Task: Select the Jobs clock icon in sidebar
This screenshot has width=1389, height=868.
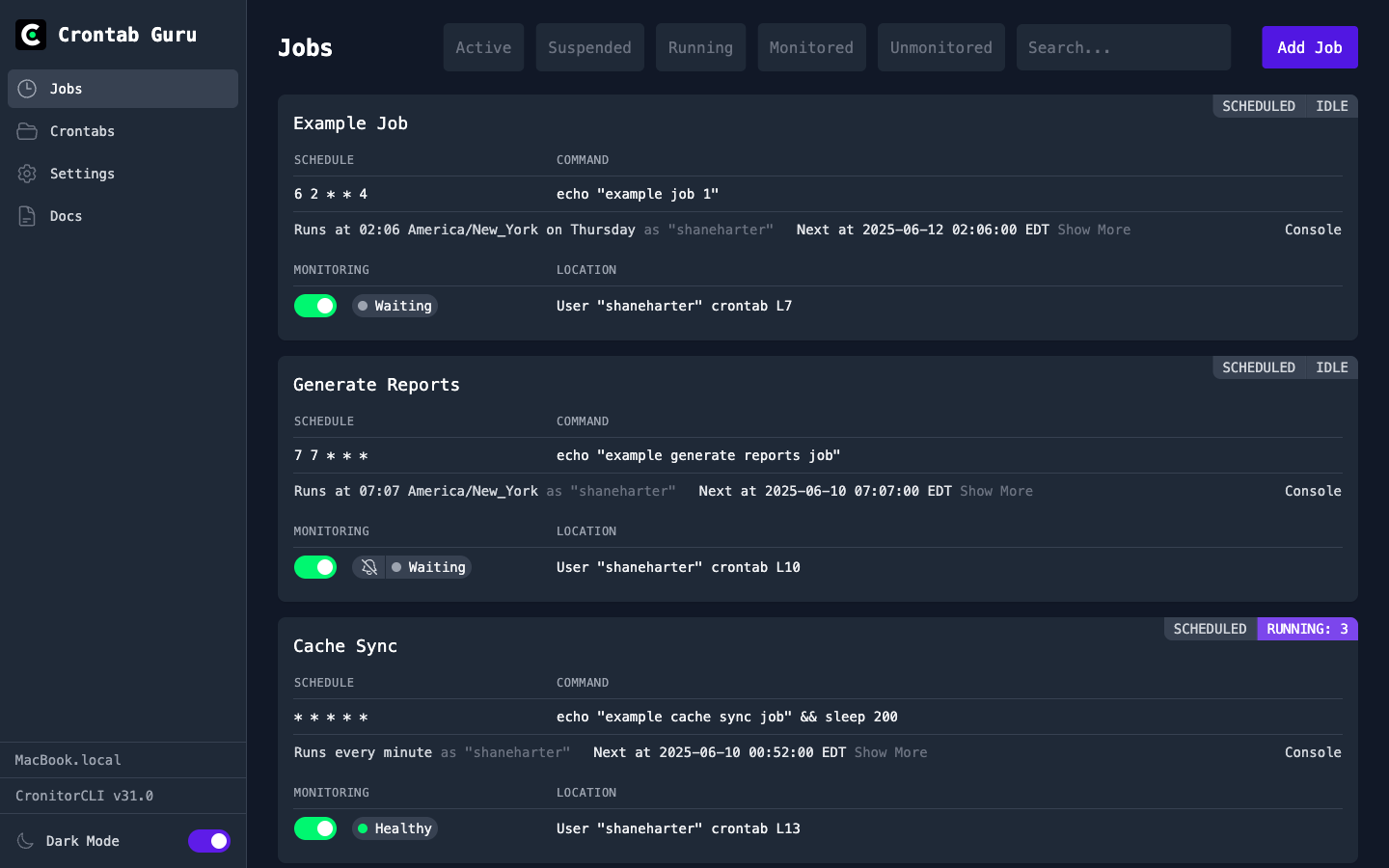Action: (x=28, y=89)
